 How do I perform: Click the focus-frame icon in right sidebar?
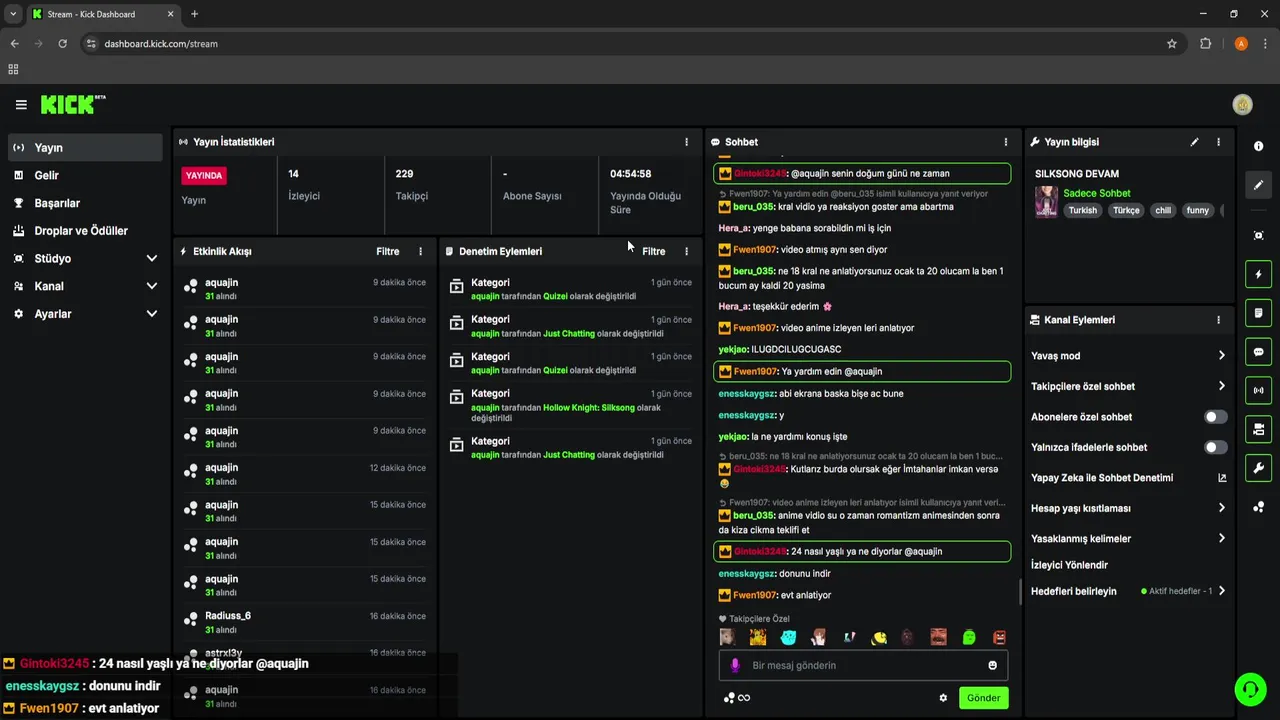(1258, 235)
